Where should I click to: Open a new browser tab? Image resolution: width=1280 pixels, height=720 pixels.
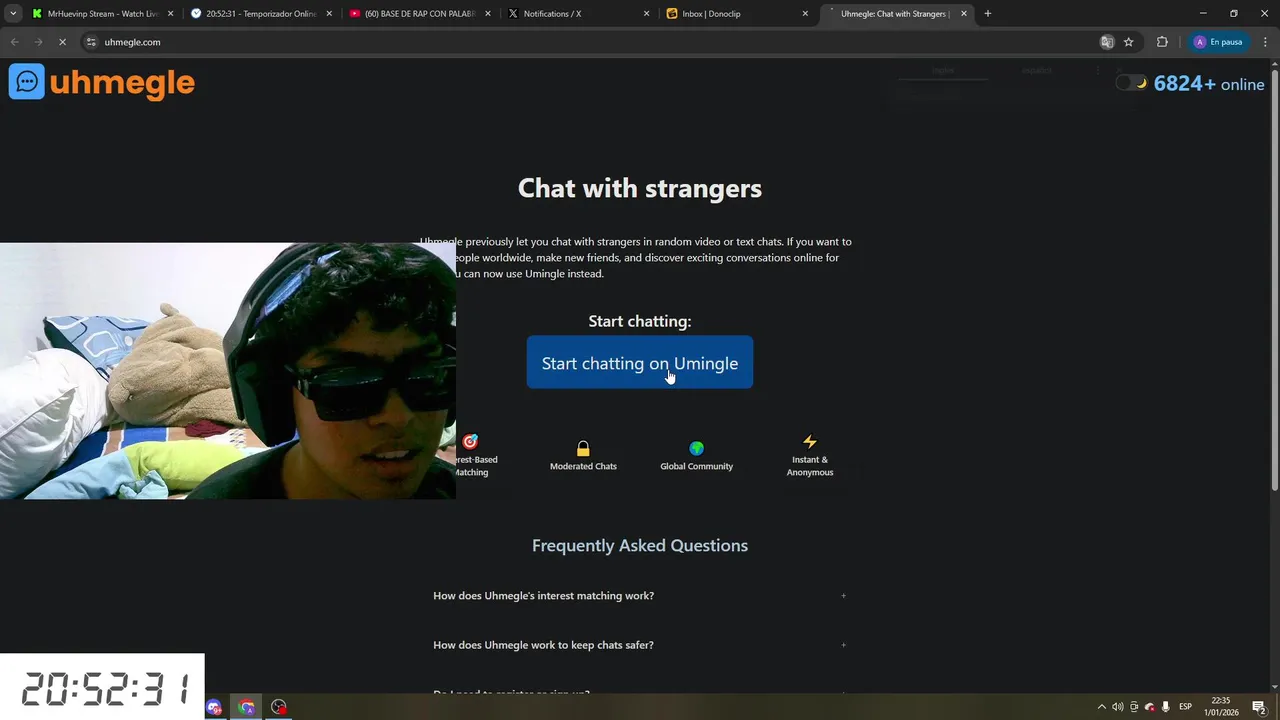[x=988, y=14]
